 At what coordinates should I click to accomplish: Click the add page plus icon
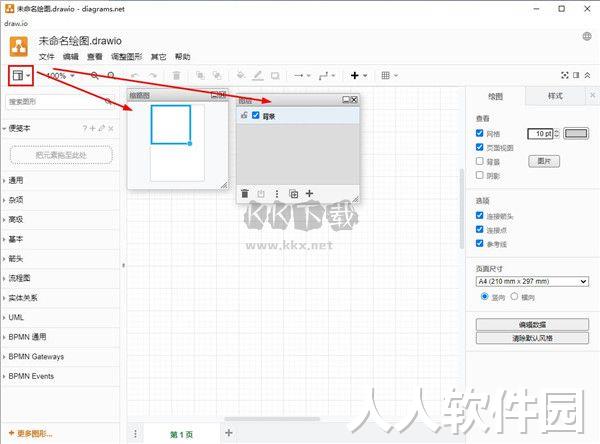click(229, 433)
